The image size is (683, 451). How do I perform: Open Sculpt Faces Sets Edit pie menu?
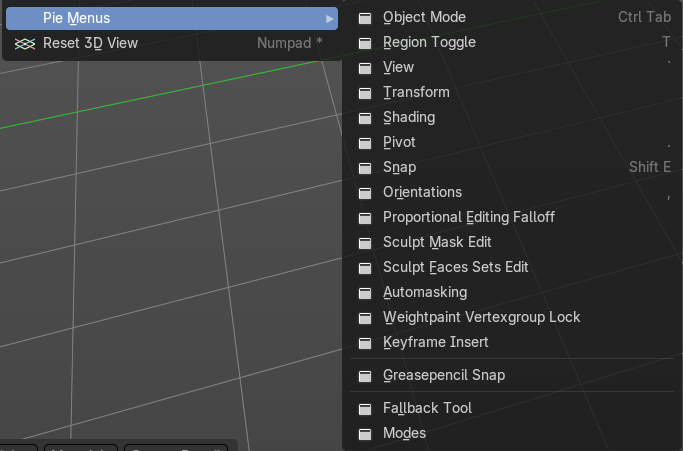click(512, 267)
